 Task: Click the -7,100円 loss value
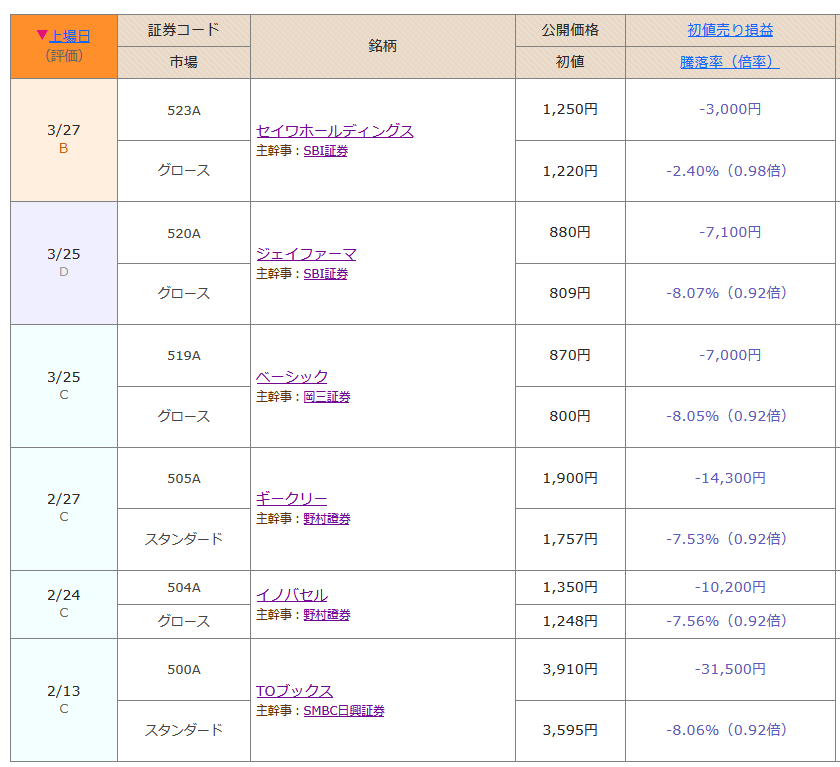click(x=730, y=232)
